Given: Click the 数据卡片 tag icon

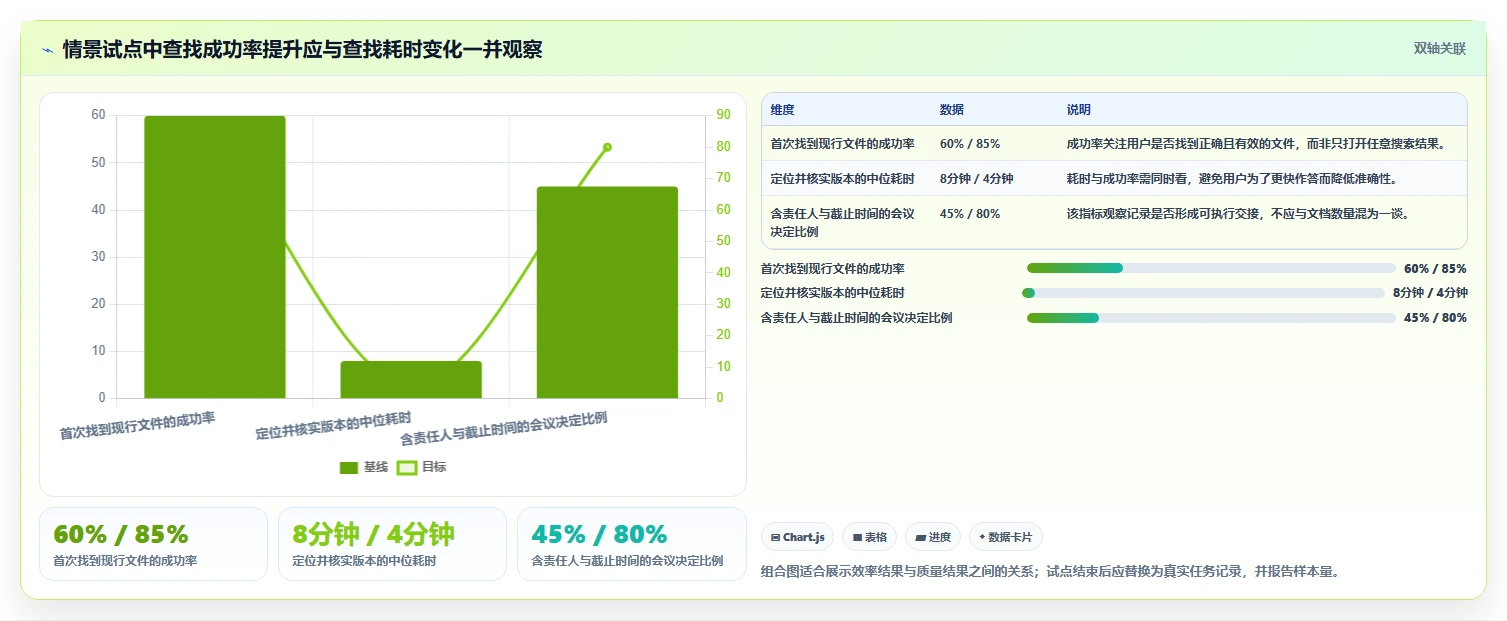Looking at the screenshot, I should 982,538.
